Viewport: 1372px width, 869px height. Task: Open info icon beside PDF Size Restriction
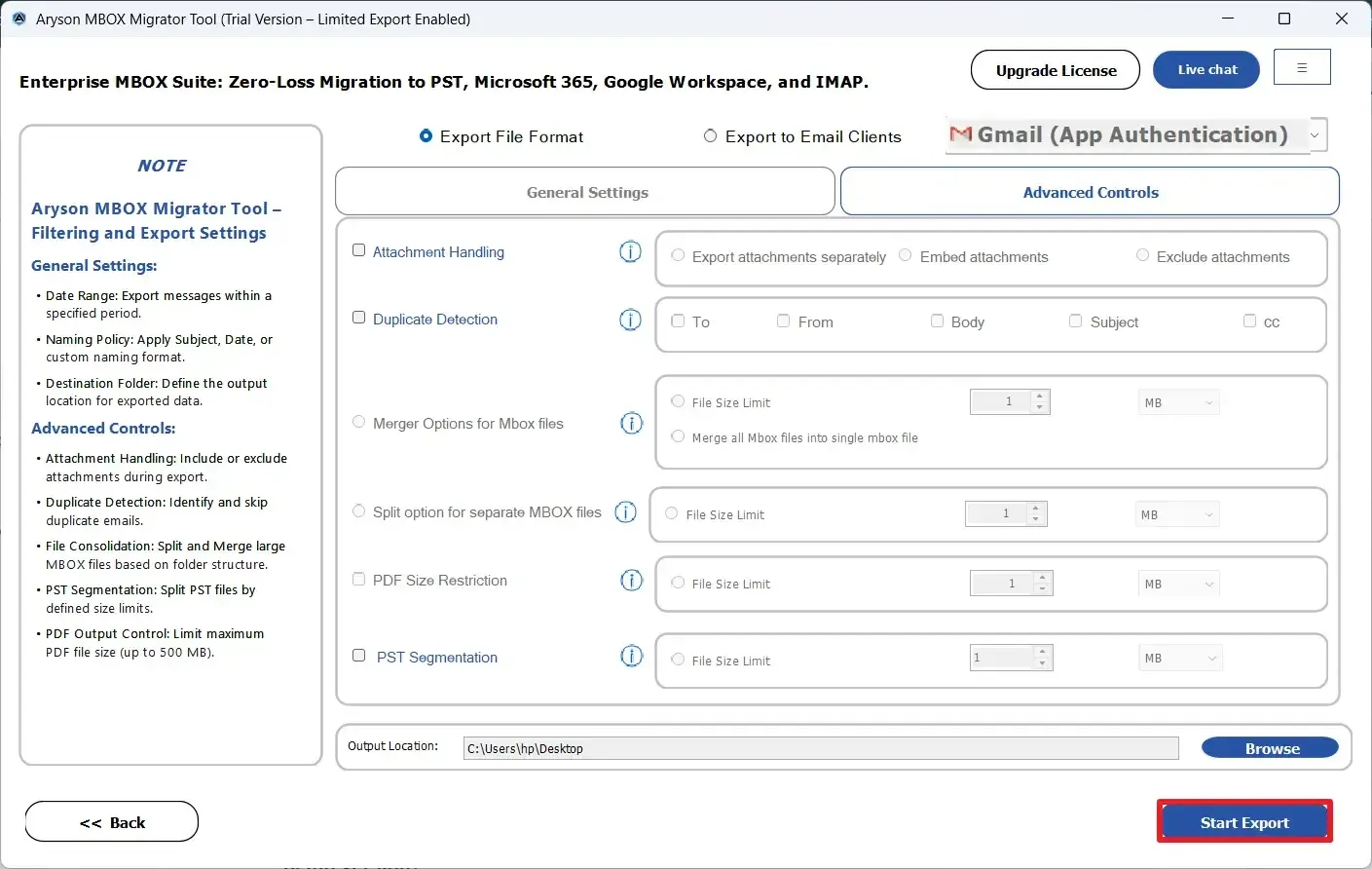click(632, 581)
